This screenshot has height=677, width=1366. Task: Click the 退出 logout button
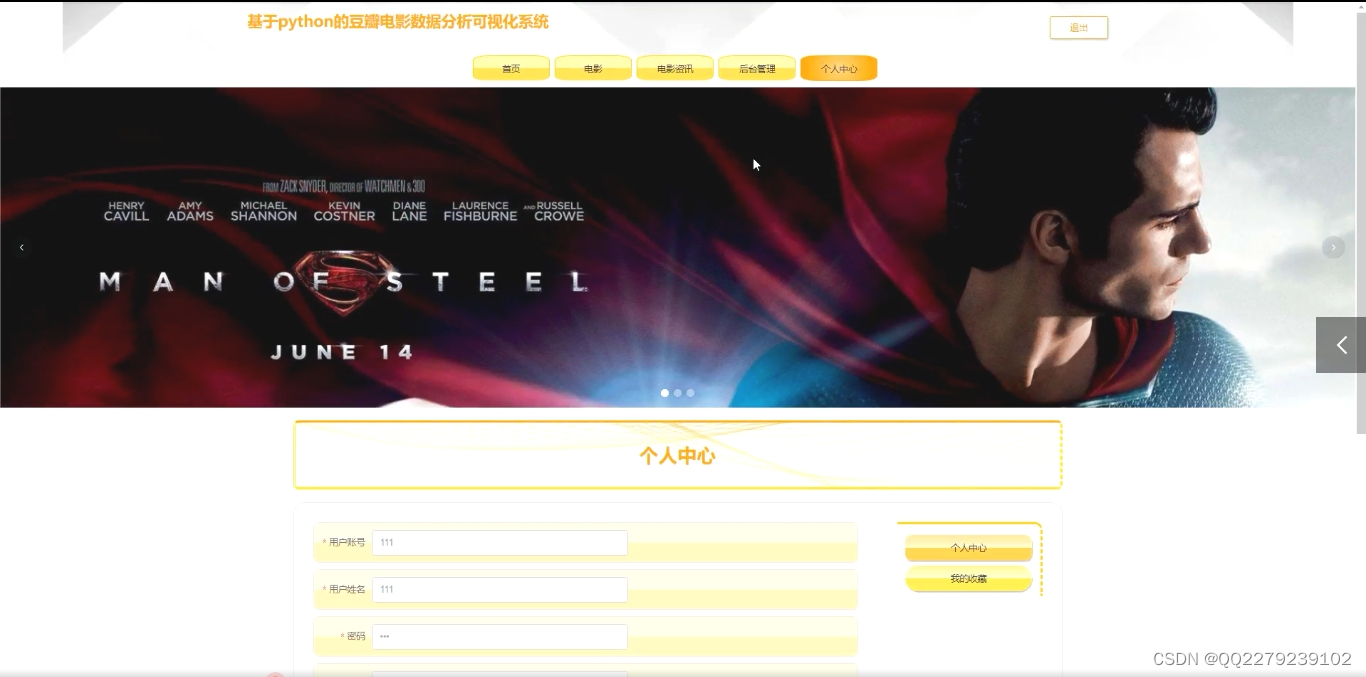coord(1078,28)
